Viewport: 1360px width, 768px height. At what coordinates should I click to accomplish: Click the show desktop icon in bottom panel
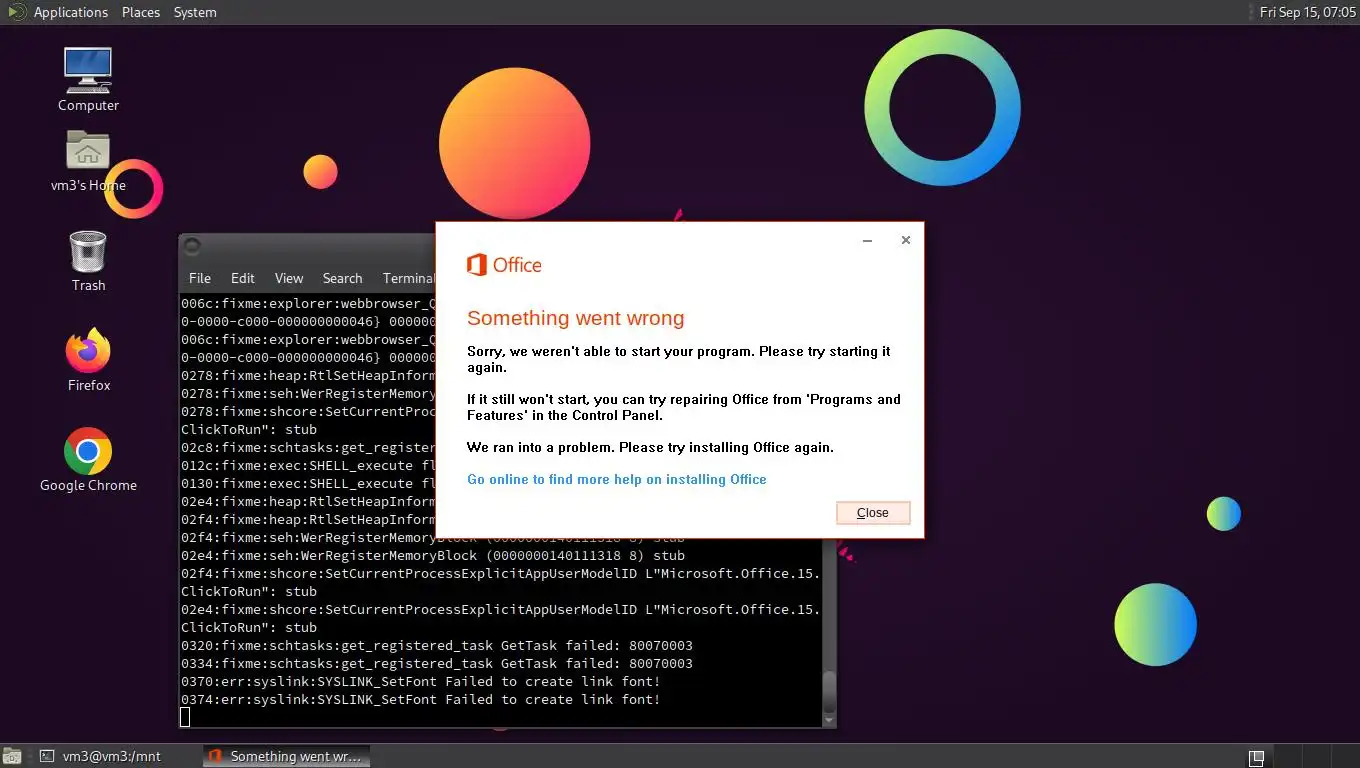11,757
